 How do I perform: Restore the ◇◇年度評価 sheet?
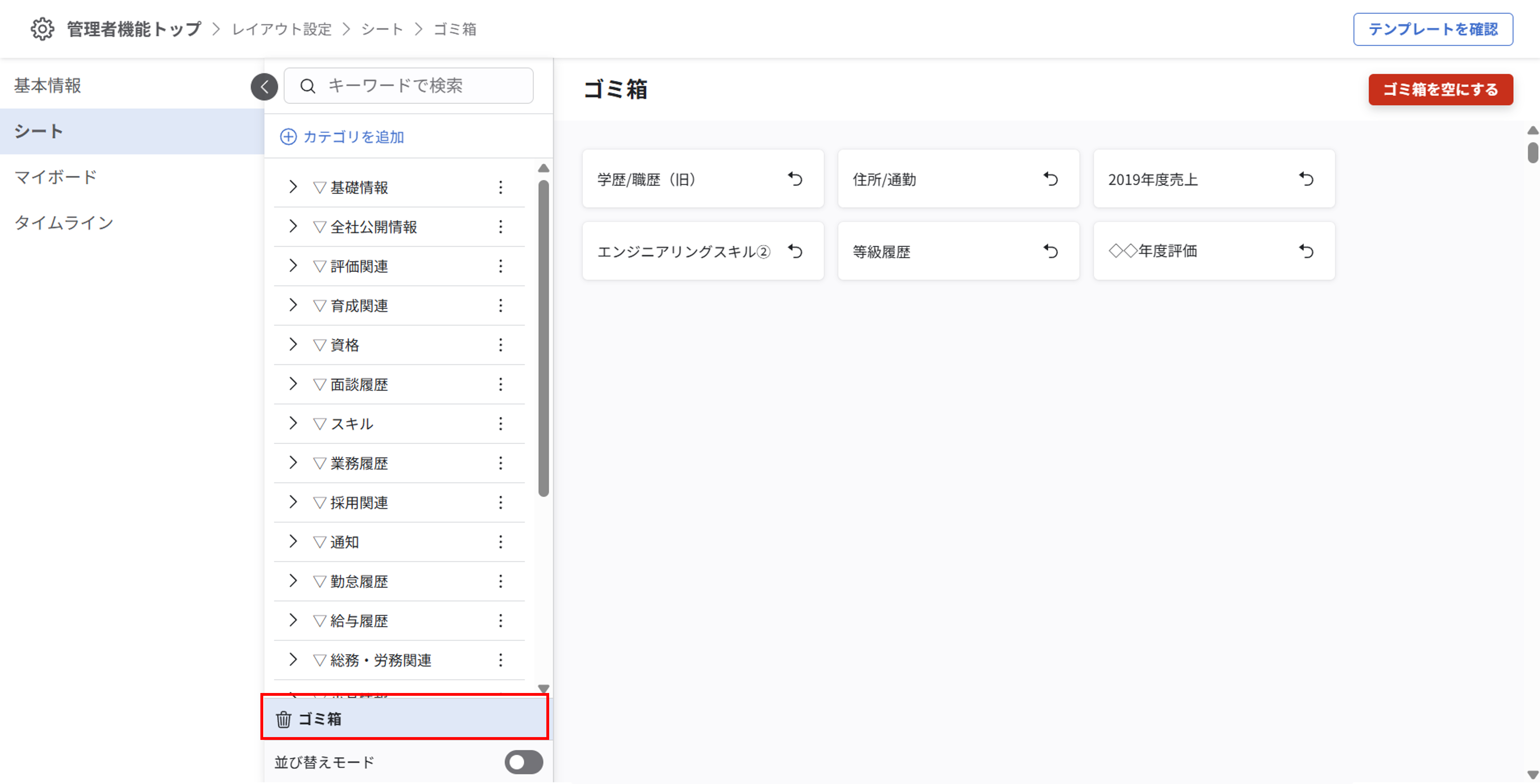1306,251
